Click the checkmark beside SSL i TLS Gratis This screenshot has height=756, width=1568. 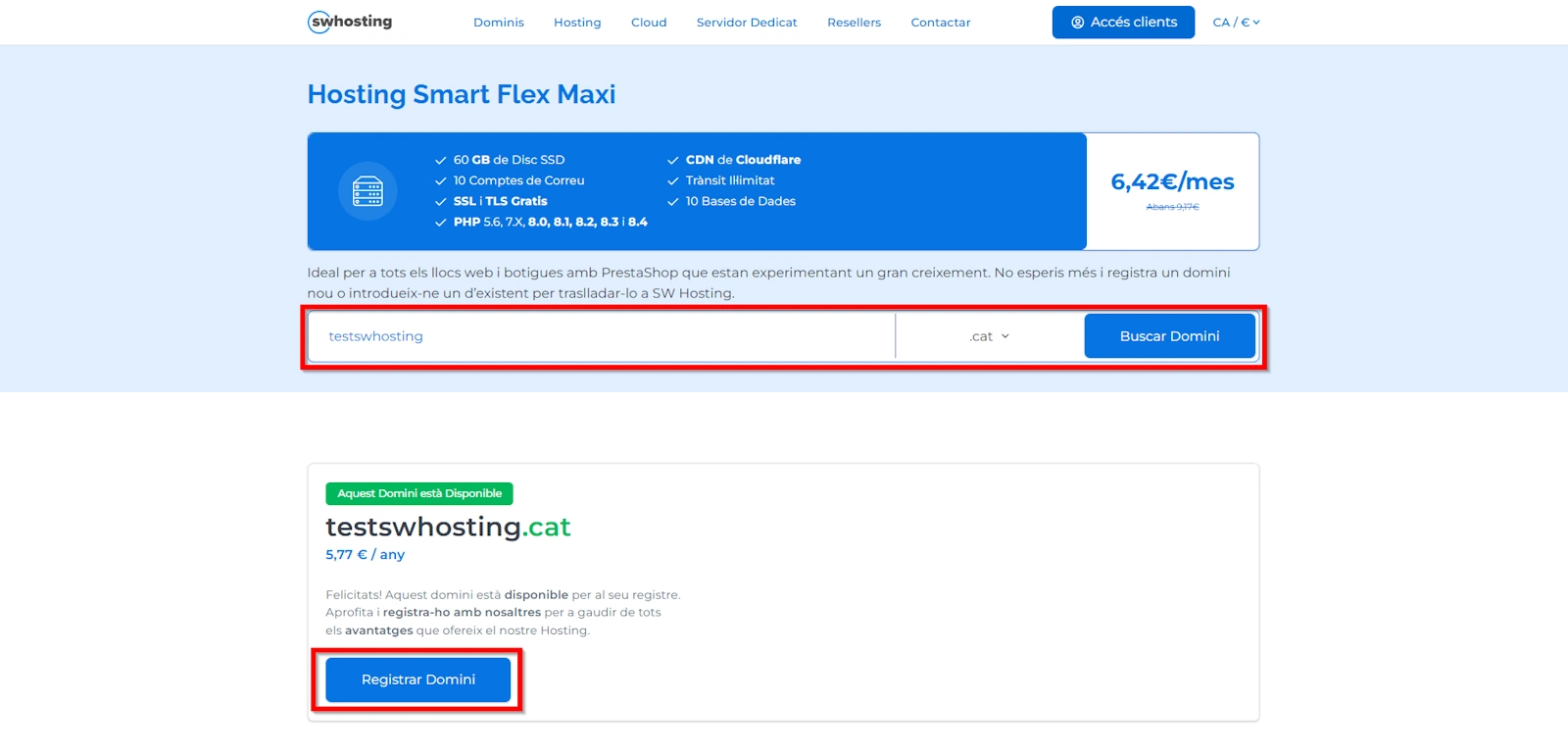[441, 202]
